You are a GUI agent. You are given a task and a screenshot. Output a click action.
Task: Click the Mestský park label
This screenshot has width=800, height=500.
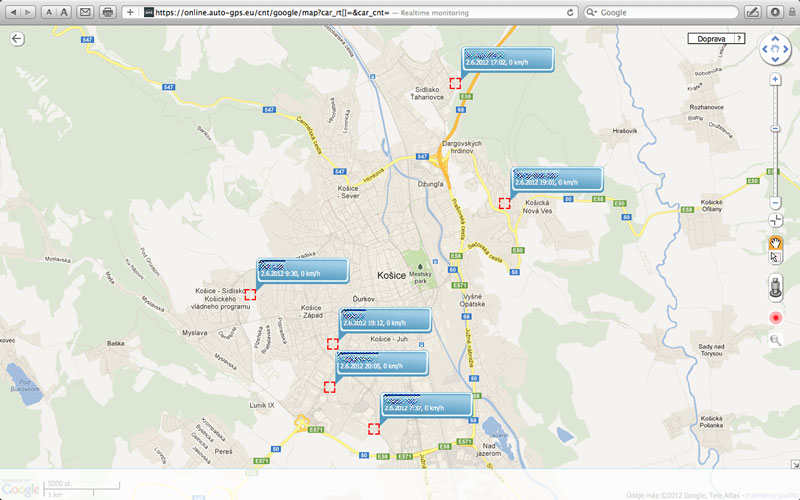pos(420,278)
